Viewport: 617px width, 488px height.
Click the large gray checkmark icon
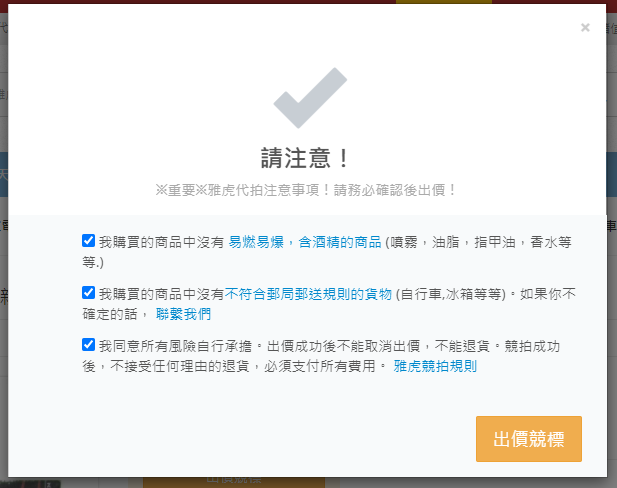[310, 98]
